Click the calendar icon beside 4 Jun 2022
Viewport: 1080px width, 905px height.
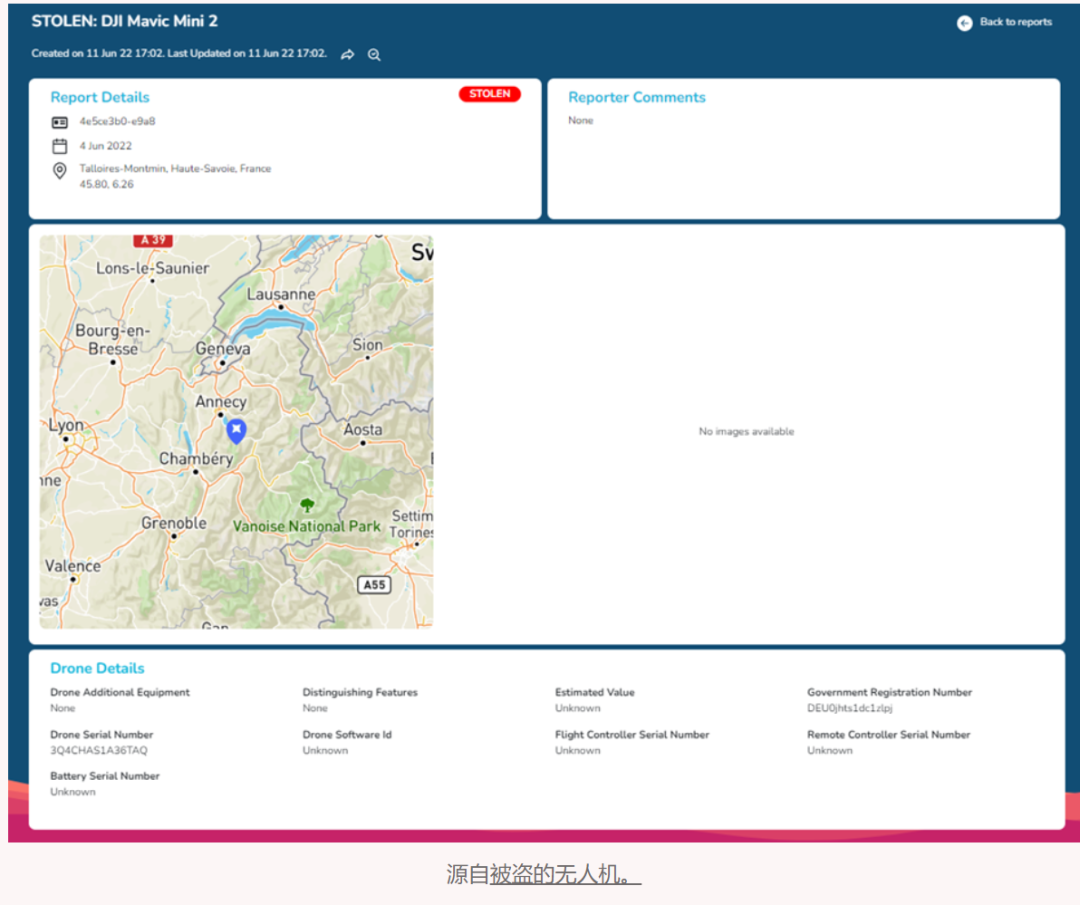60,146
